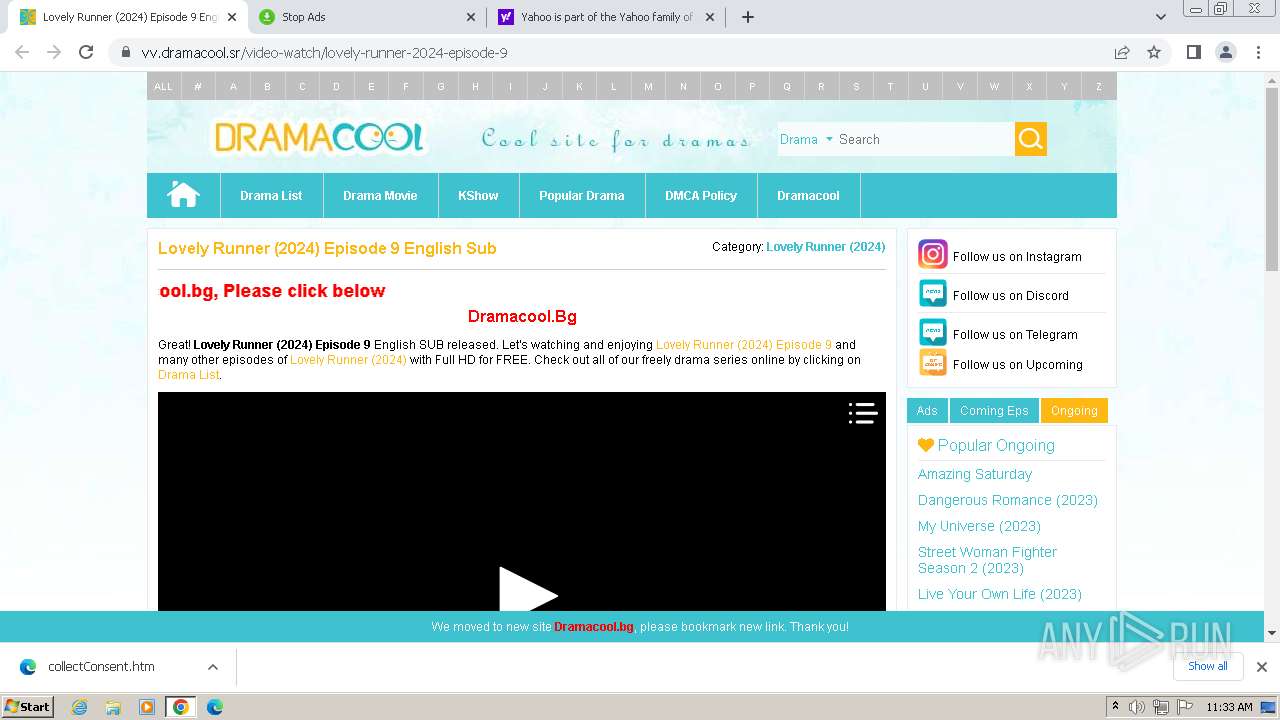Click Follow us on Instagram link

tap(1017, 256)
